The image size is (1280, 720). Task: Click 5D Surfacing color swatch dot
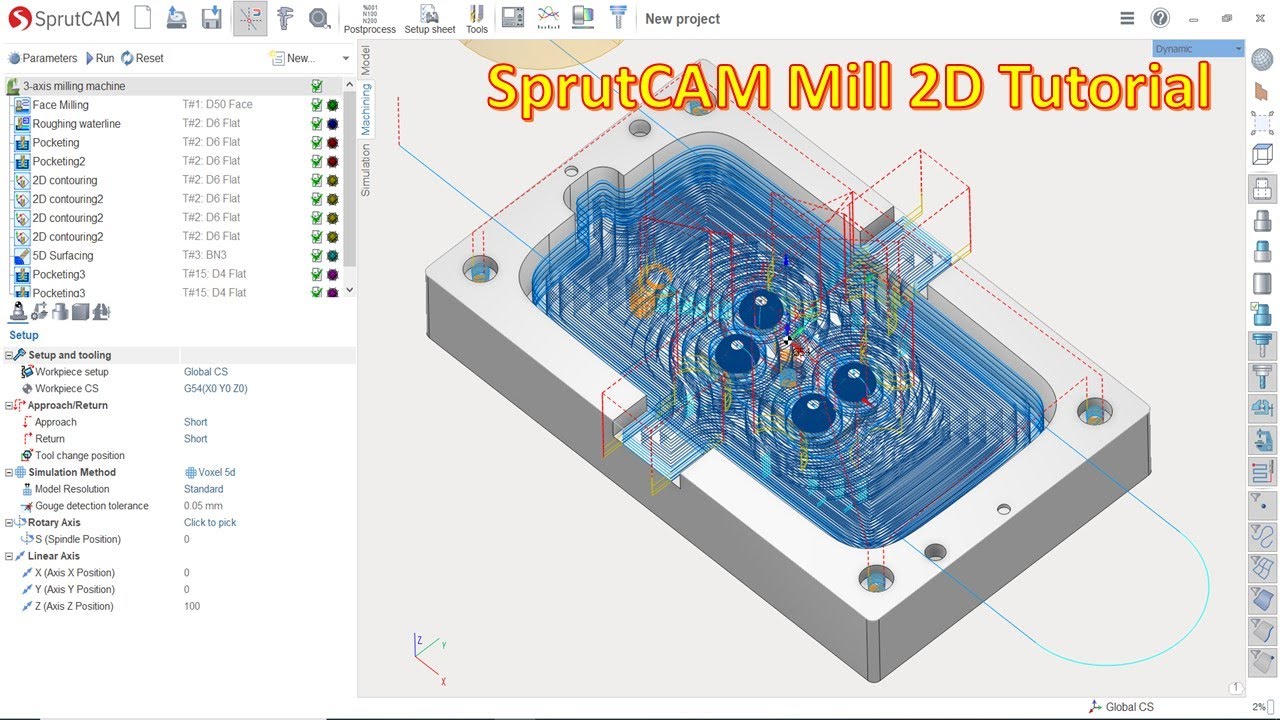point(332,256)
